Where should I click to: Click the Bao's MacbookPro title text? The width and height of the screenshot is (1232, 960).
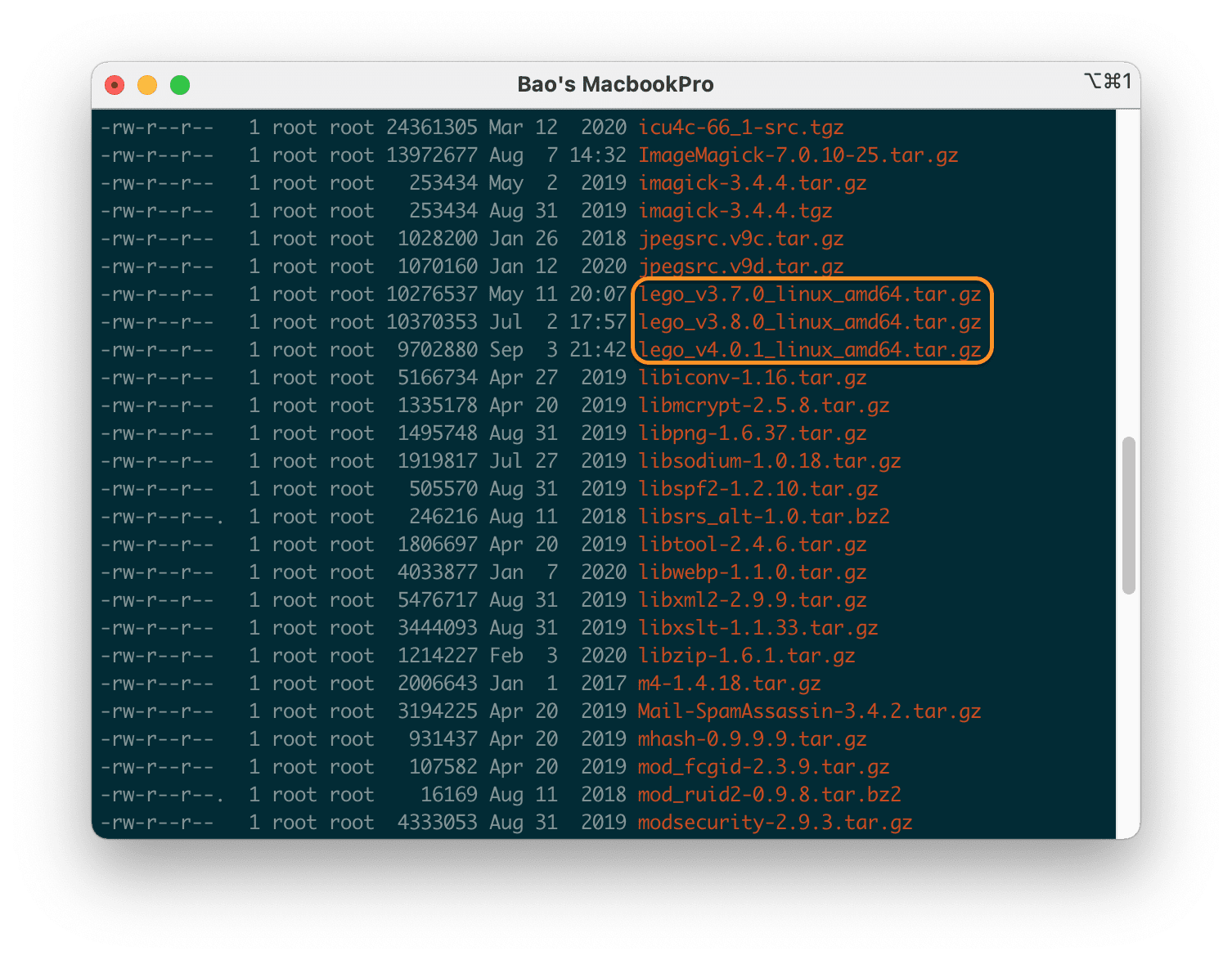(x=616, y=83)
